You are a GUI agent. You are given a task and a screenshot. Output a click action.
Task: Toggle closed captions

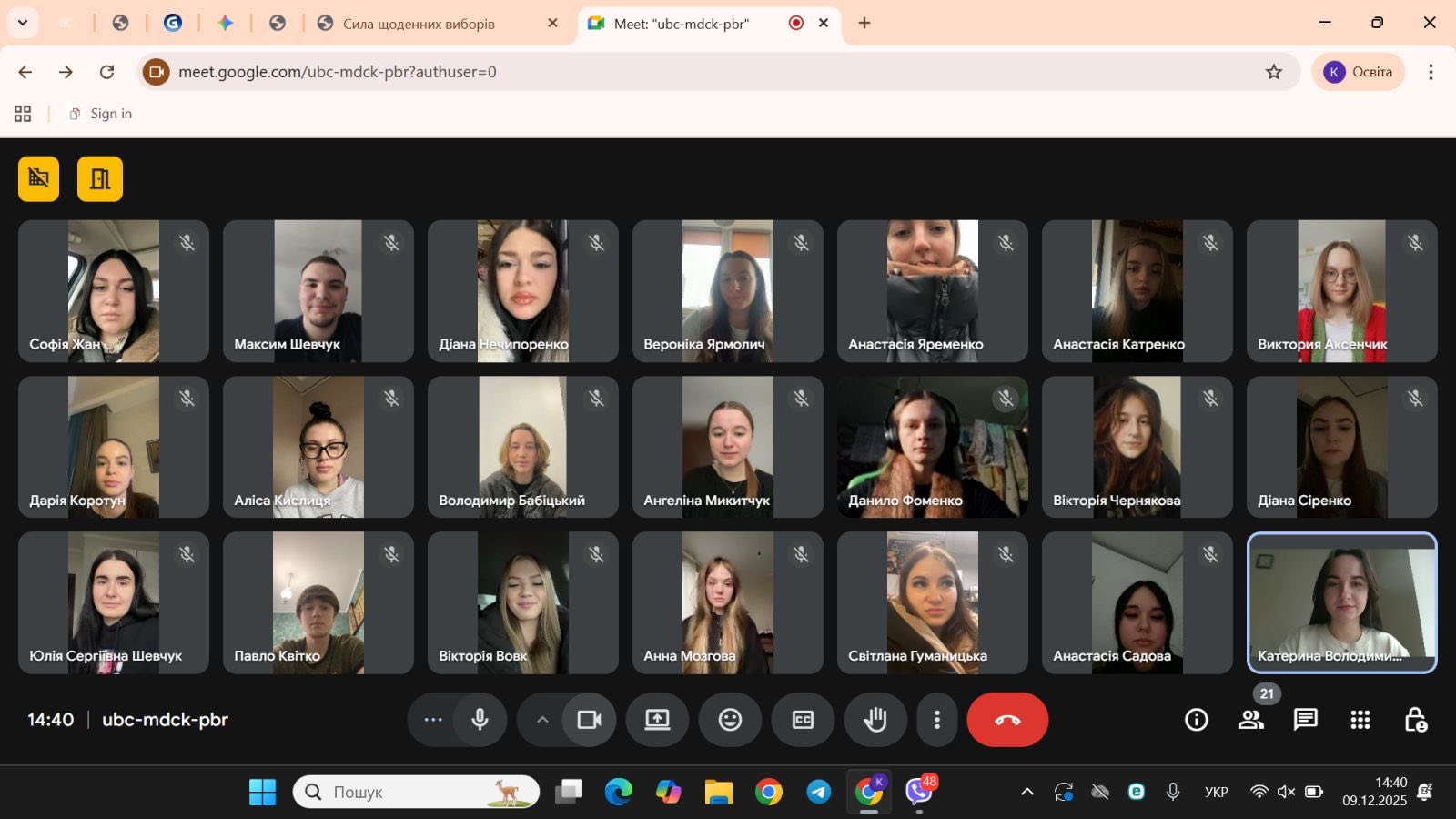click(x=803, y=720)
